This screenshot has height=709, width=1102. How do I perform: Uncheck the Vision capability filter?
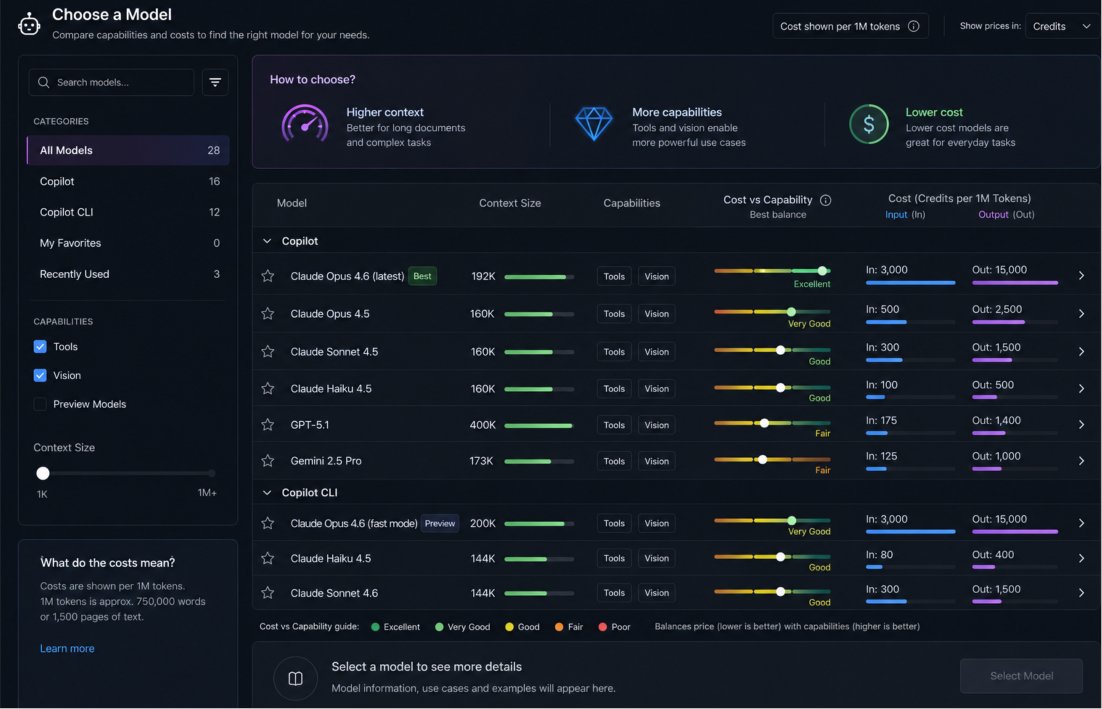pyautogui.click(x=40, y=375)
